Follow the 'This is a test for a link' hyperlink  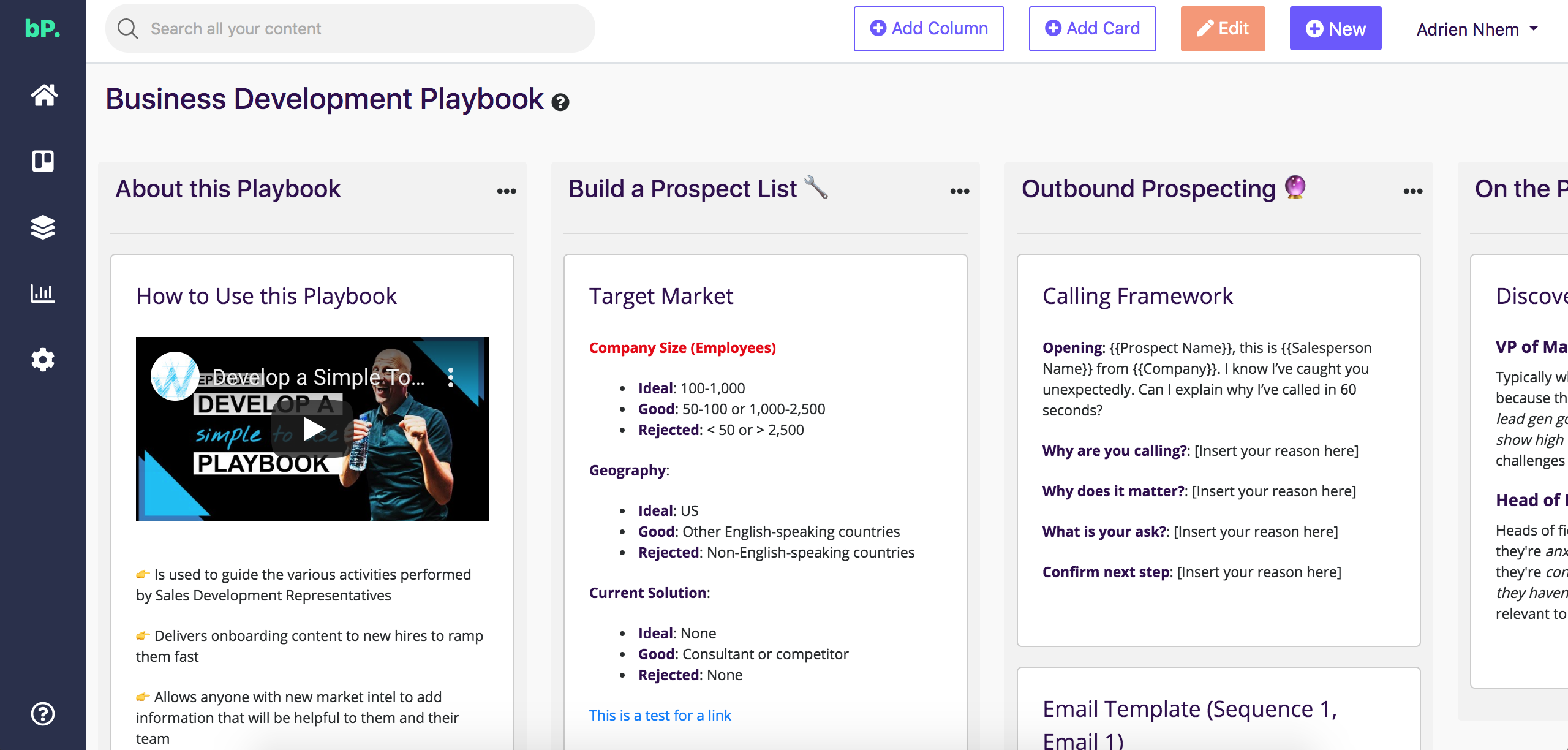tap(660, 715)
